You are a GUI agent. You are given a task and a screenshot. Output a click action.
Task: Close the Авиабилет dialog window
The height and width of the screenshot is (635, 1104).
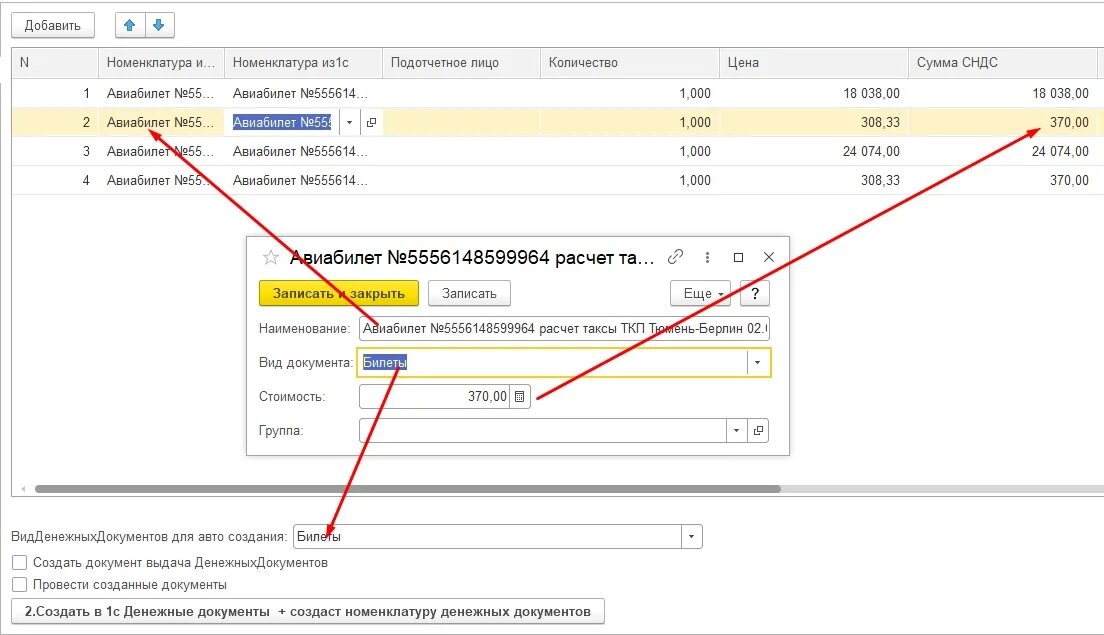point(769,258)
